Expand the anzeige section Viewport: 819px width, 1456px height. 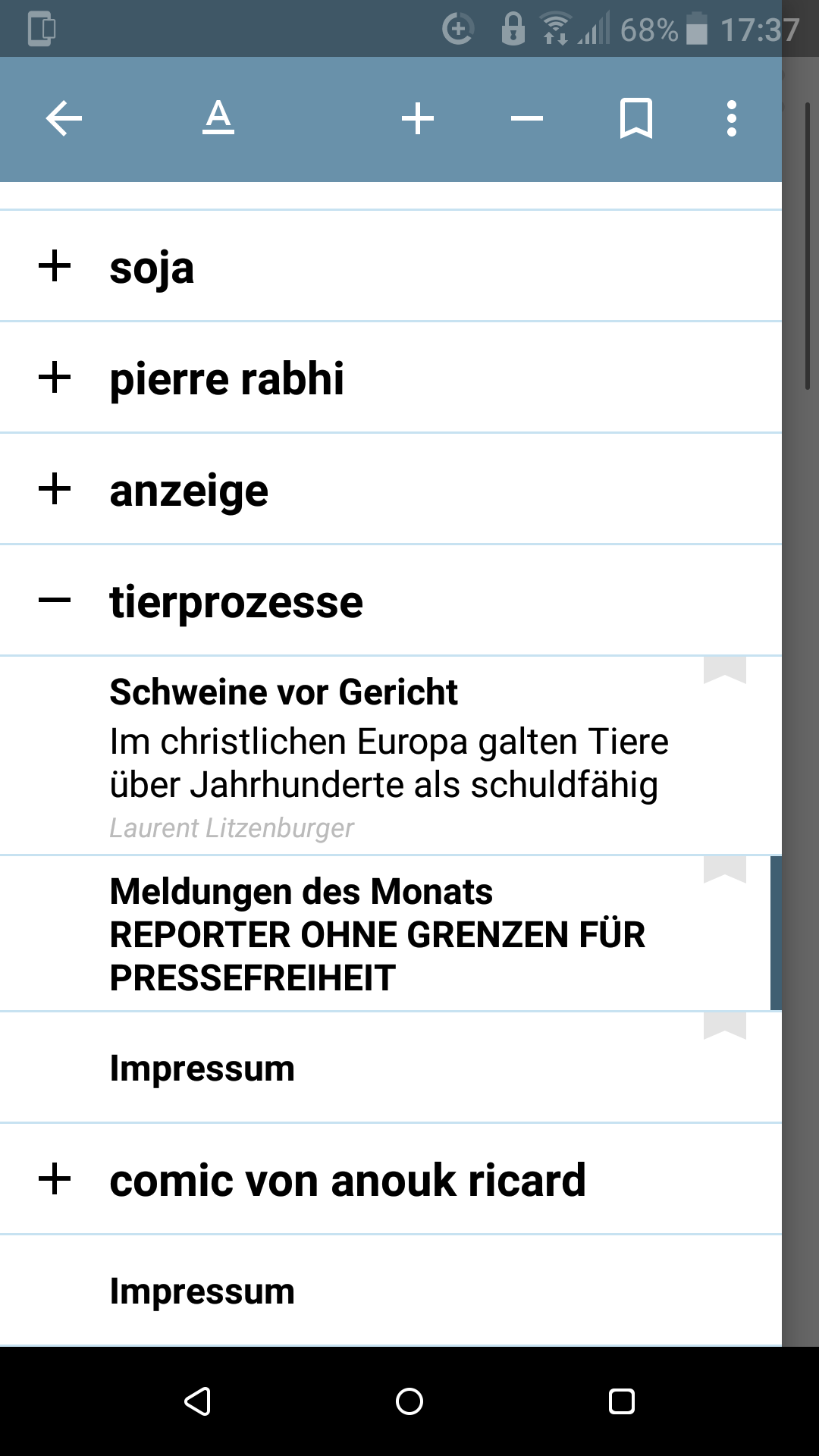coord(55,489)
